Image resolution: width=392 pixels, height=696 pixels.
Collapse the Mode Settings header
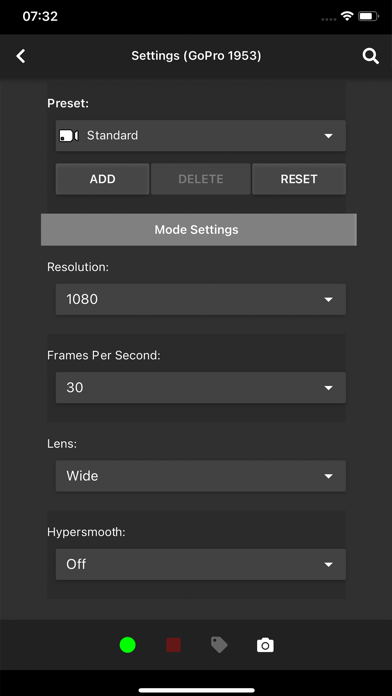click(x=199, y=229)
